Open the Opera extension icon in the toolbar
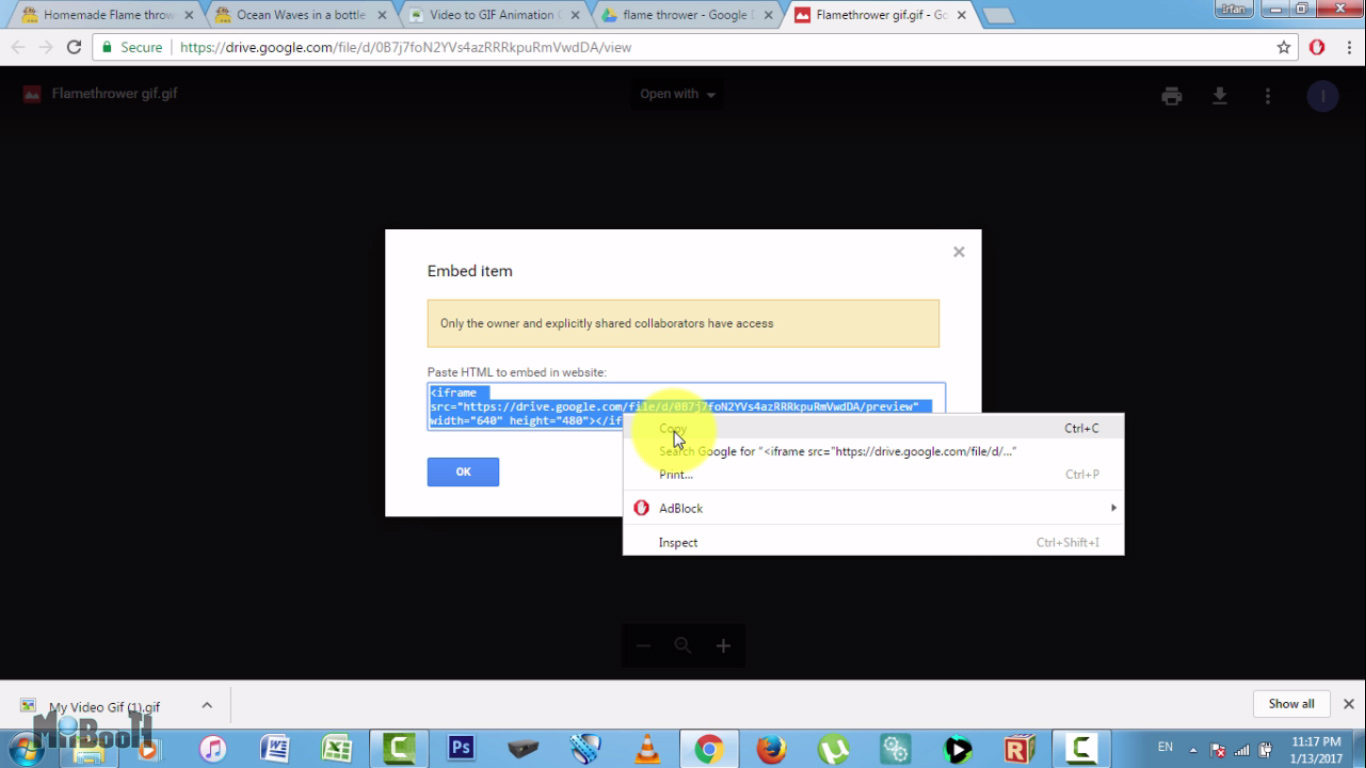 1317,47
